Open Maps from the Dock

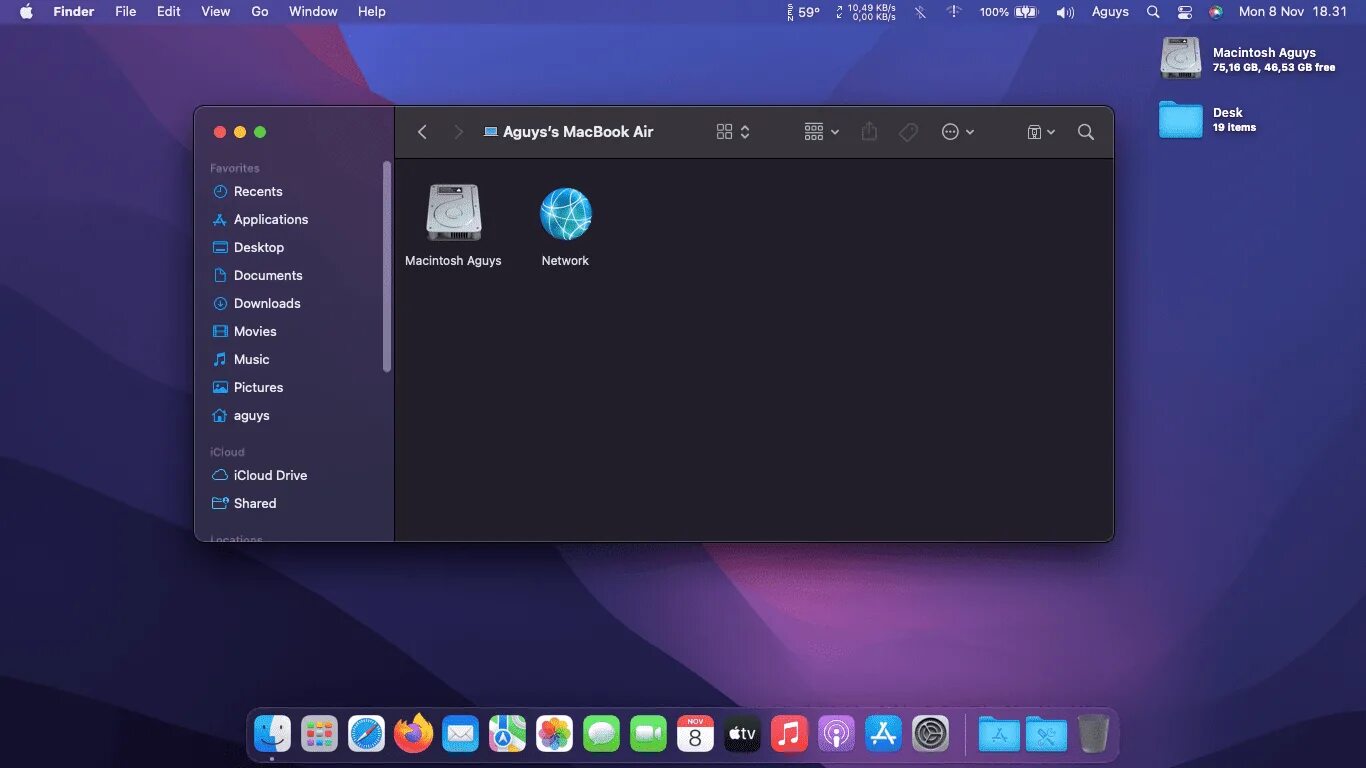pyautogui.click(x=507, y=735)
